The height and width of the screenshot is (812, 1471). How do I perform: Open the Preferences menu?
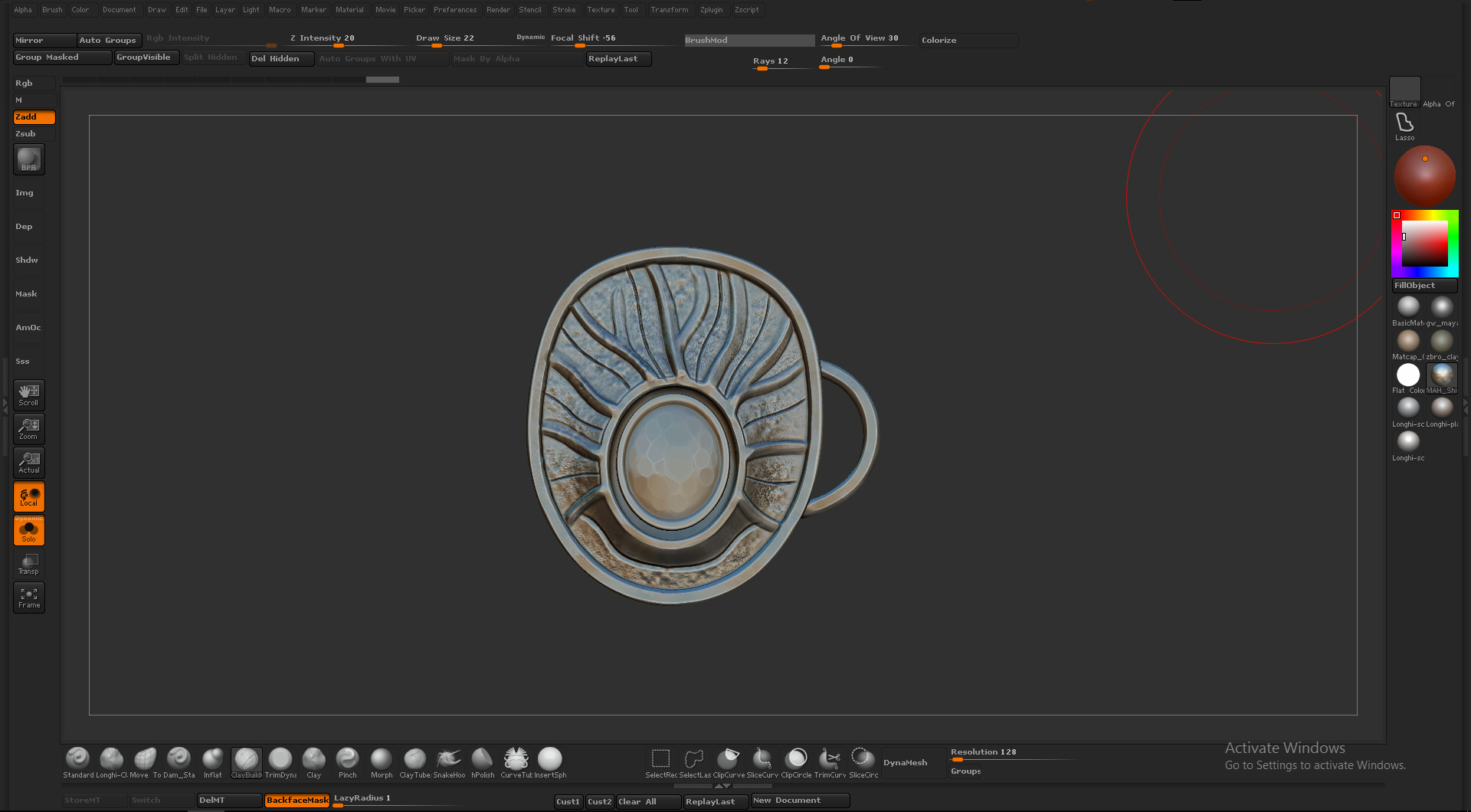(455, 10)
